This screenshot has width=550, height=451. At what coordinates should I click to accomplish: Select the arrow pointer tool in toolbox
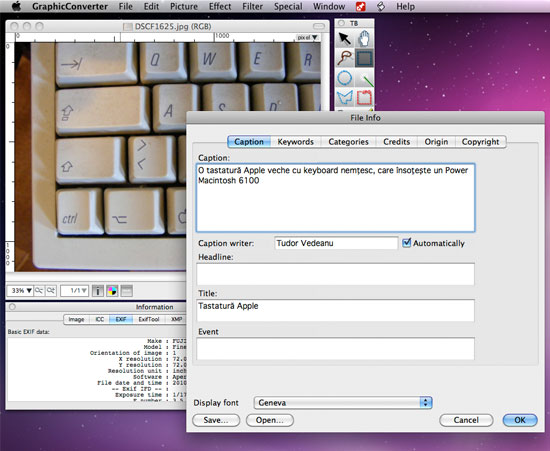[345, 39]
